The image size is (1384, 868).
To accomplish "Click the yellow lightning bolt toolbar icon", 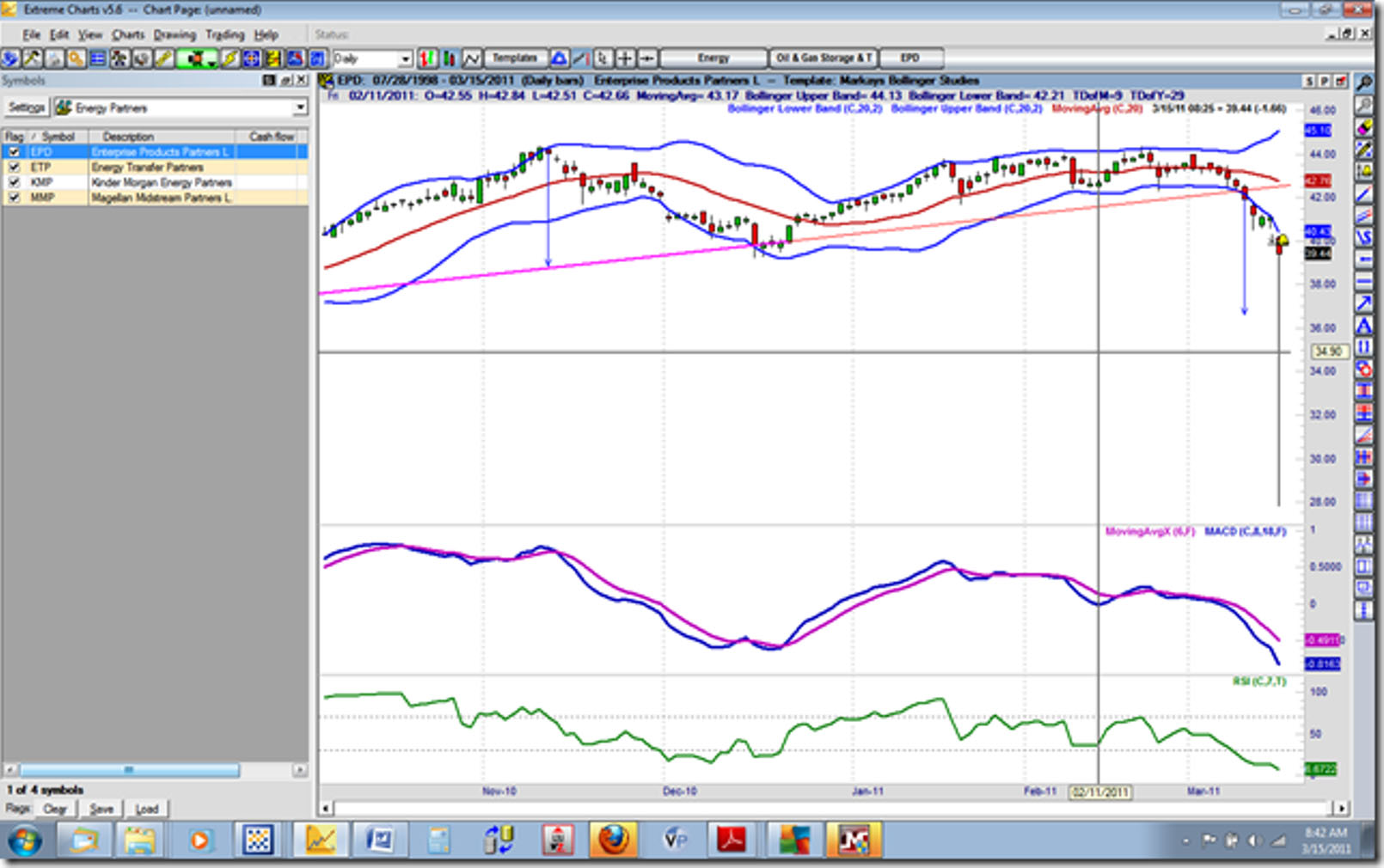I will [x=230, y=58].
